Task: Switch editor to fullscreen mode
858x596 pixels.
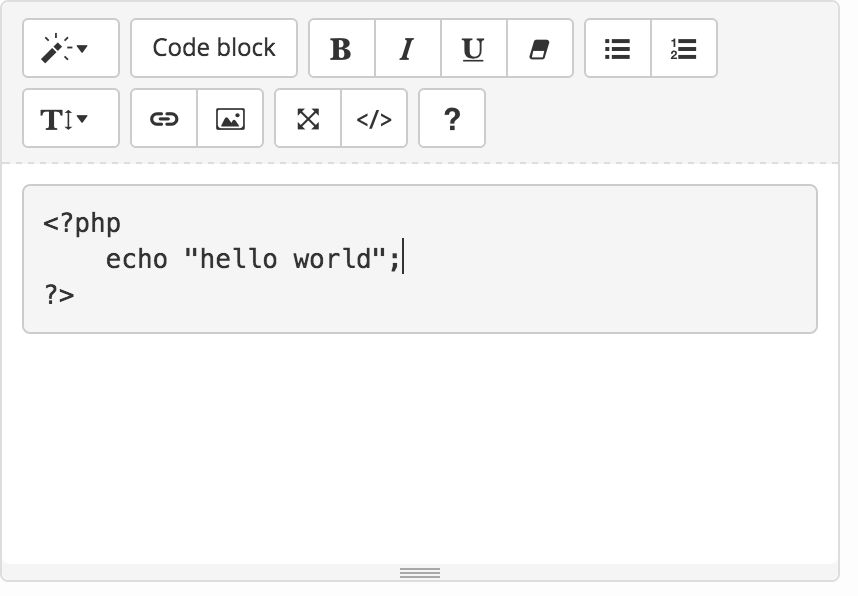Action: click(308, 118)
